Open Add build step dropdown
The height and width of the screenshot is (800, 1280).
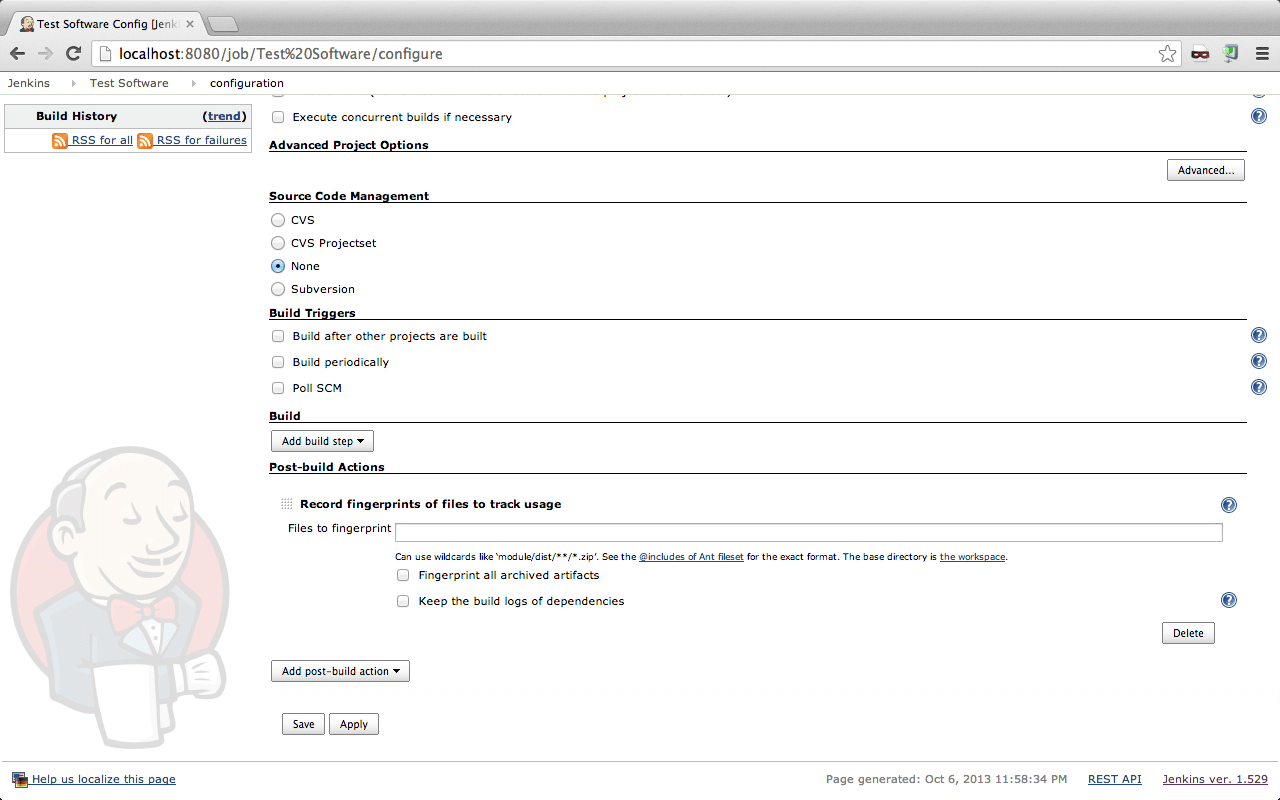pos(322,441)
